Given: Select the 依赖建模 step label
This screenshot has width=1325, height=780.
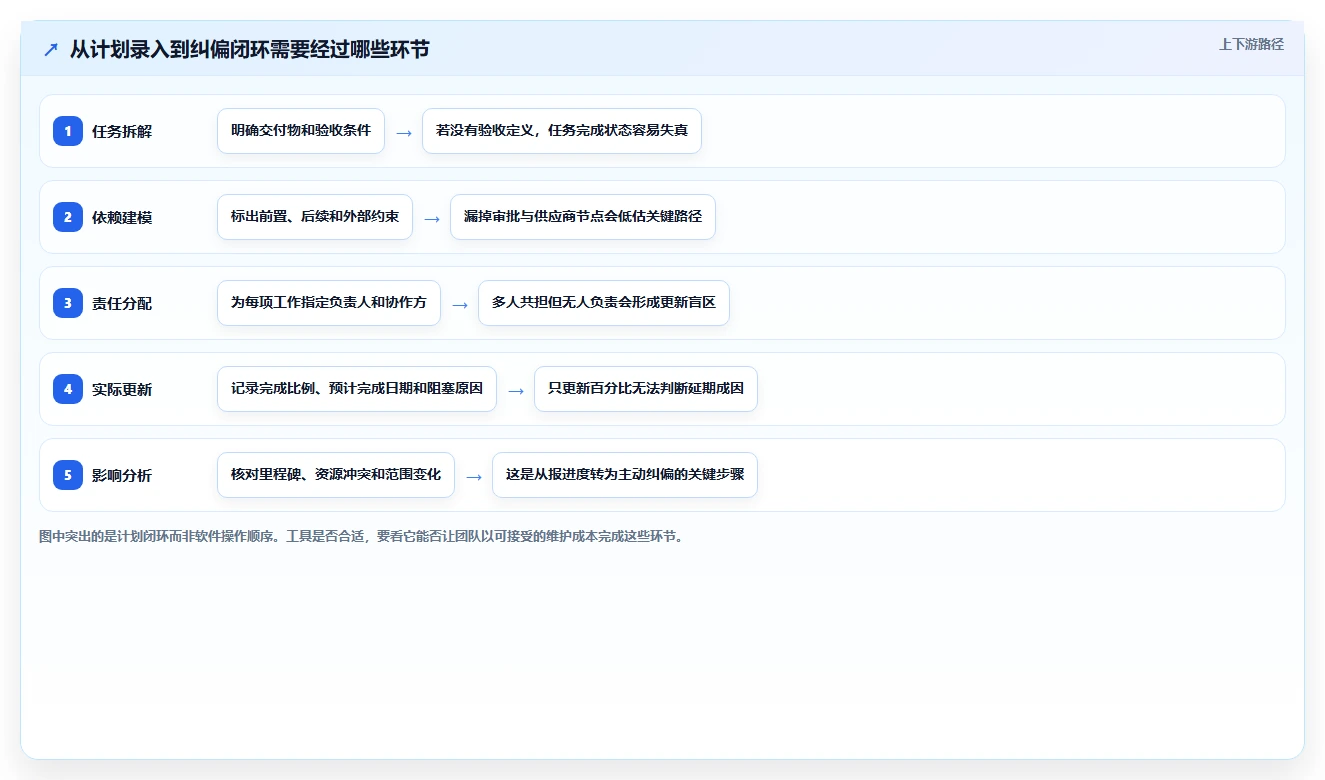Looking at the screenshot, I should 122,217.
